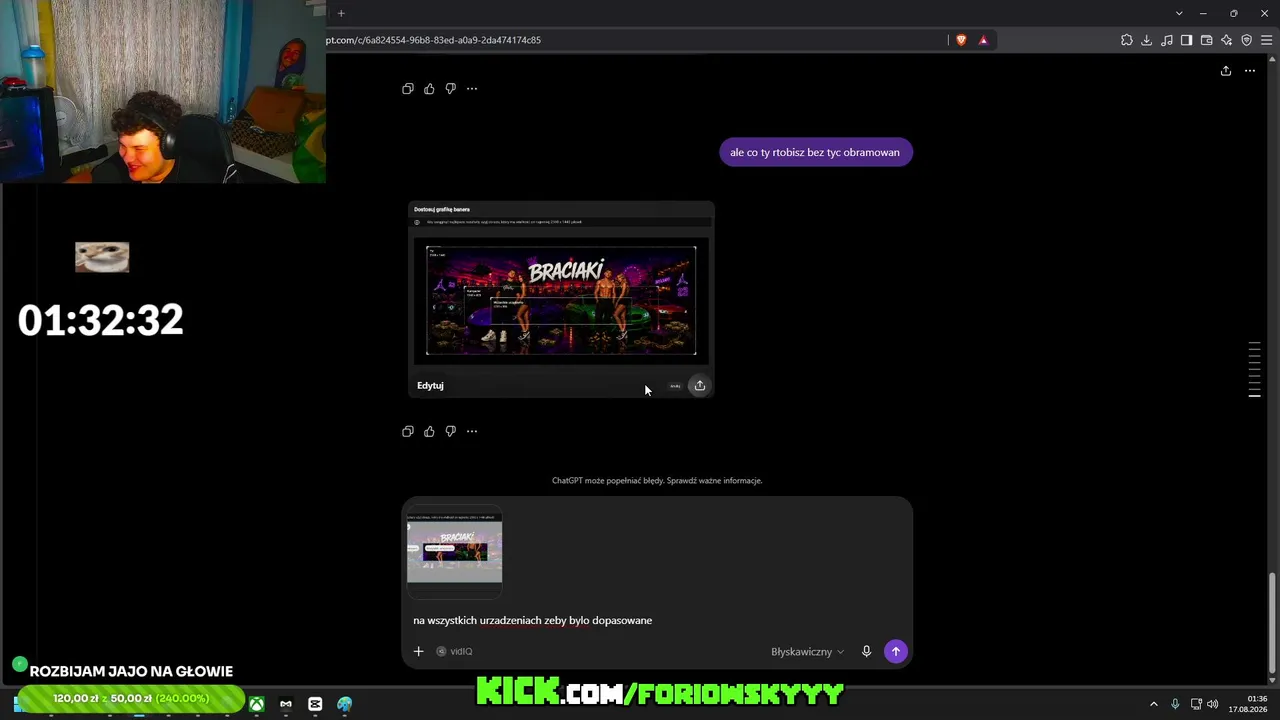Screen dimensions: 1280x720
Task: Open the browser downloads icon
Action: (1147, 40)
